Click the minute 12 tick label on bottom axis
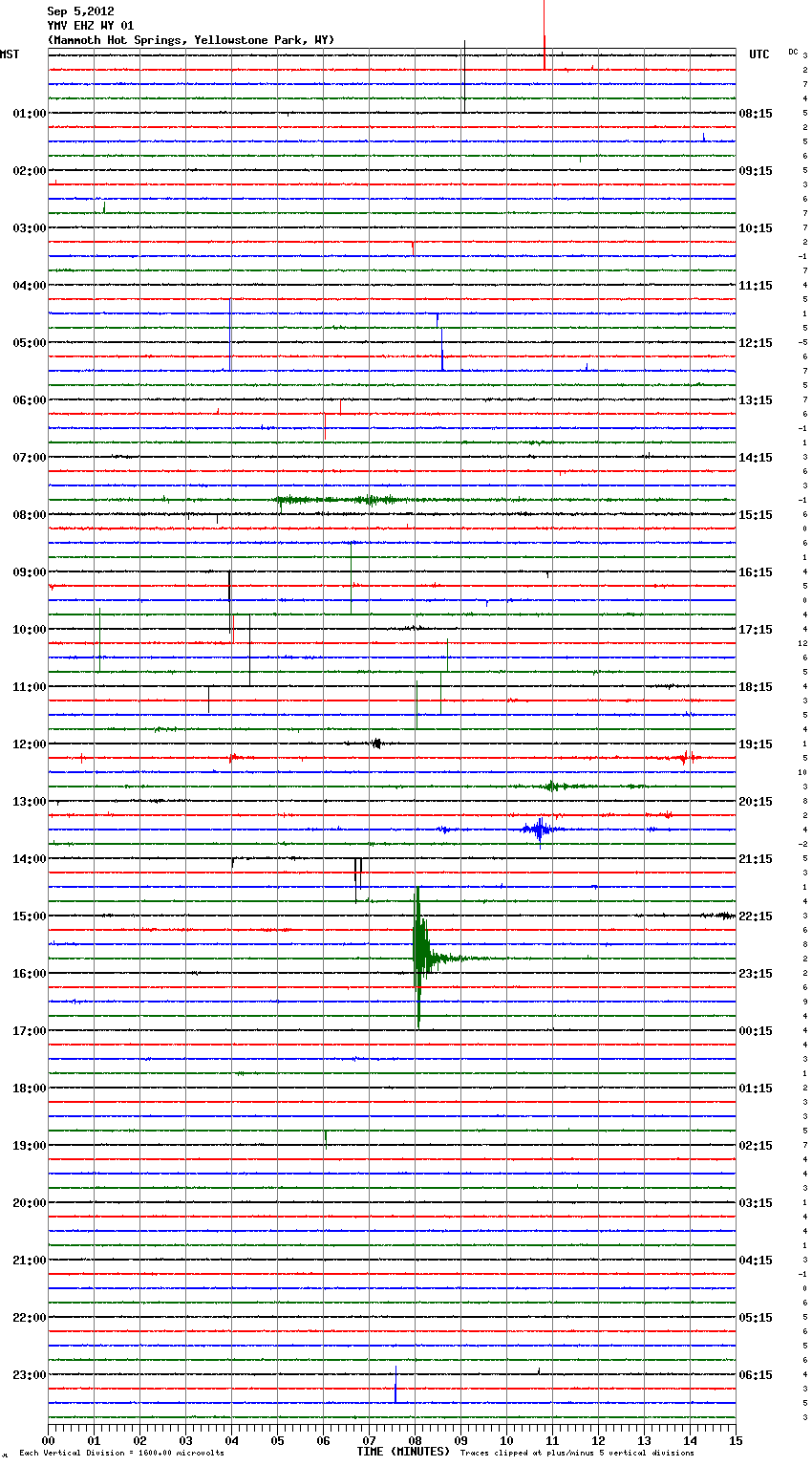Screen dimensions: 812x1466 [x=598, y=1440]
